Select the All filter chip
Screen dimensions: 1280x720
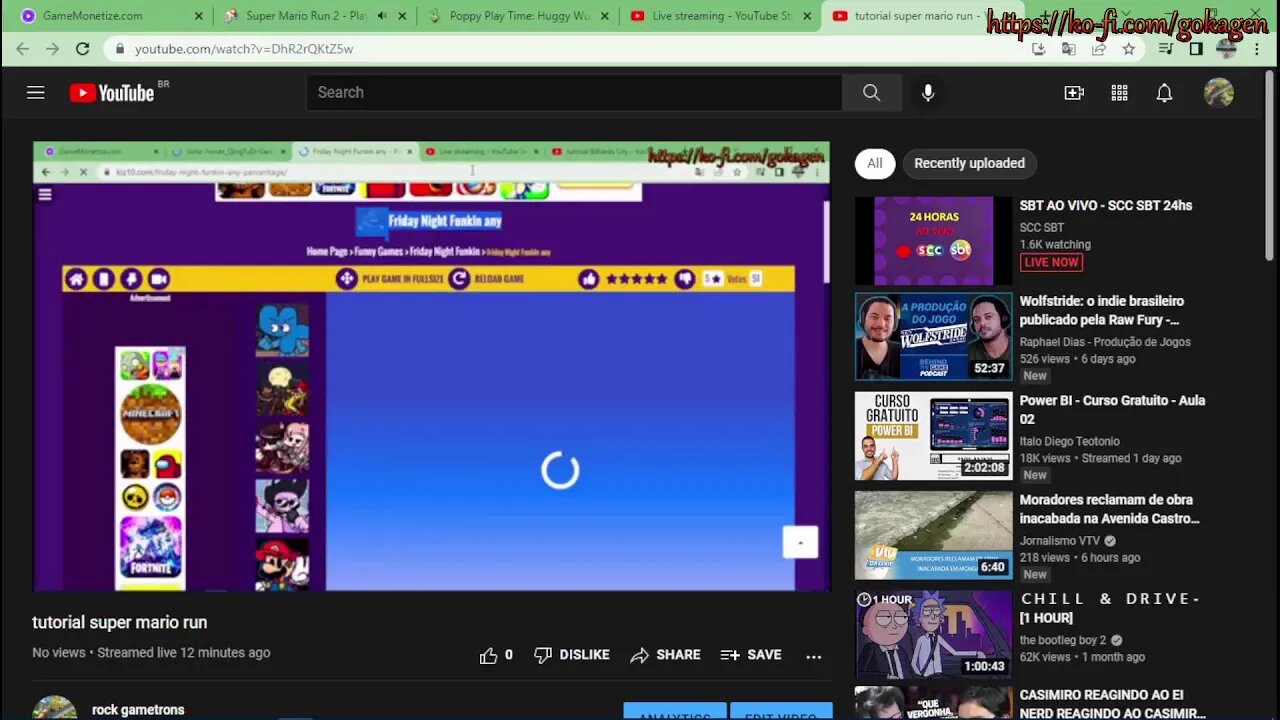click(875, 163)
